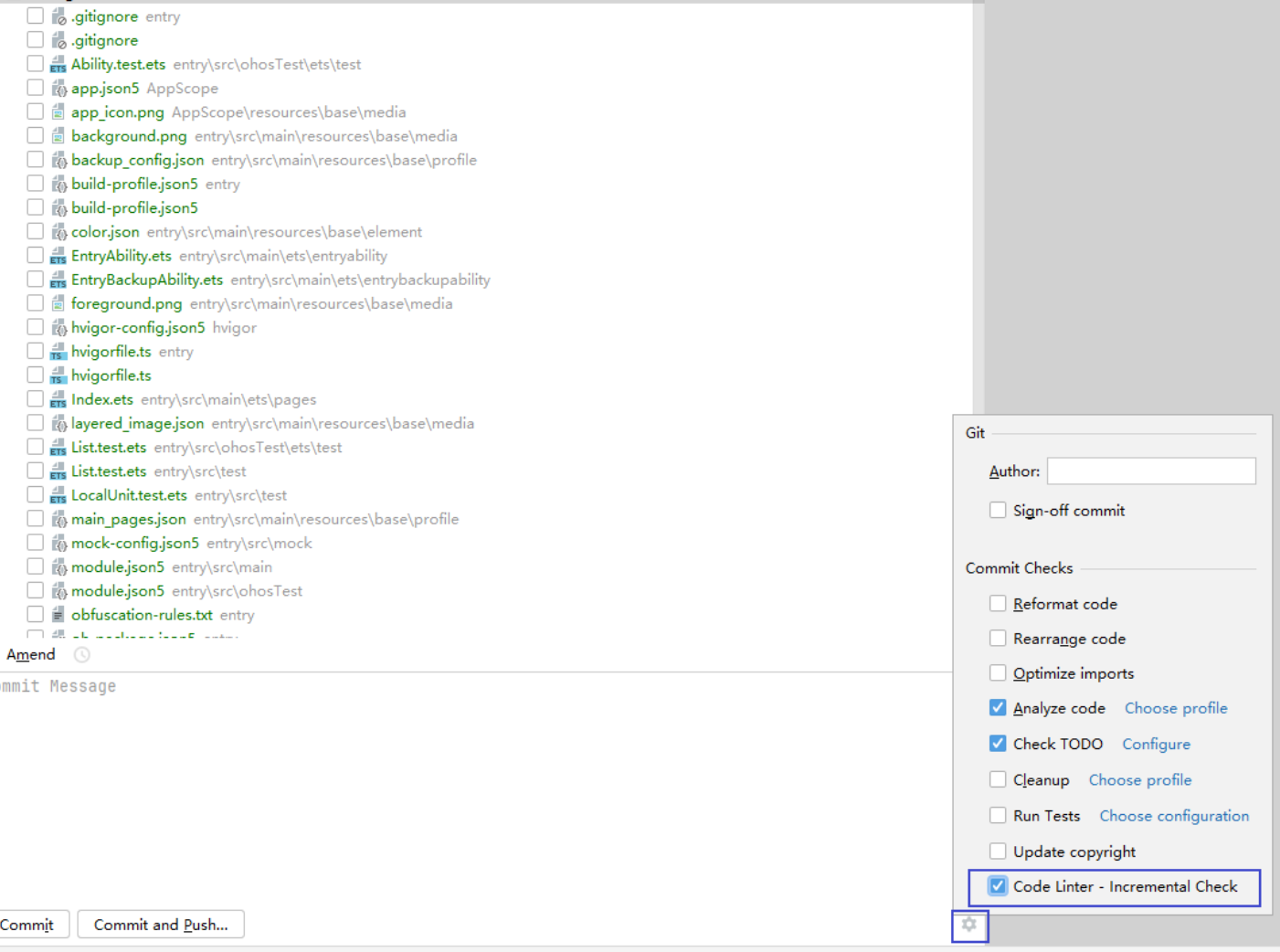
Task: Open commit options gear icon
Action: point(969,925)
